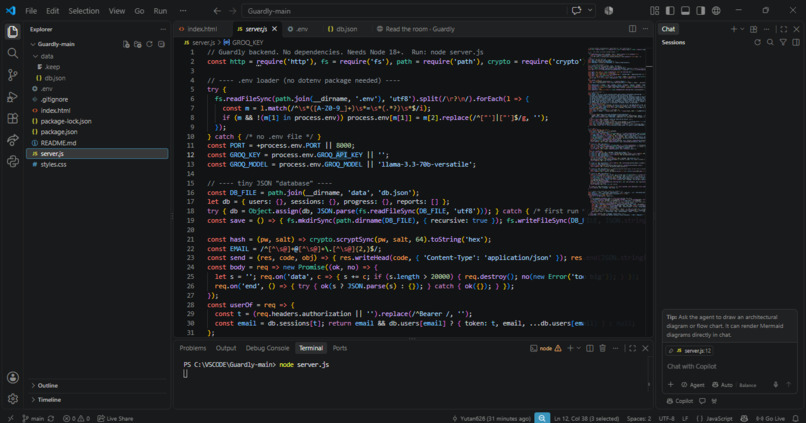Kill the terminal with trash icon
The height and width of the screenshot is (423, 806).
pyautogui.click(x=602, y=348)
